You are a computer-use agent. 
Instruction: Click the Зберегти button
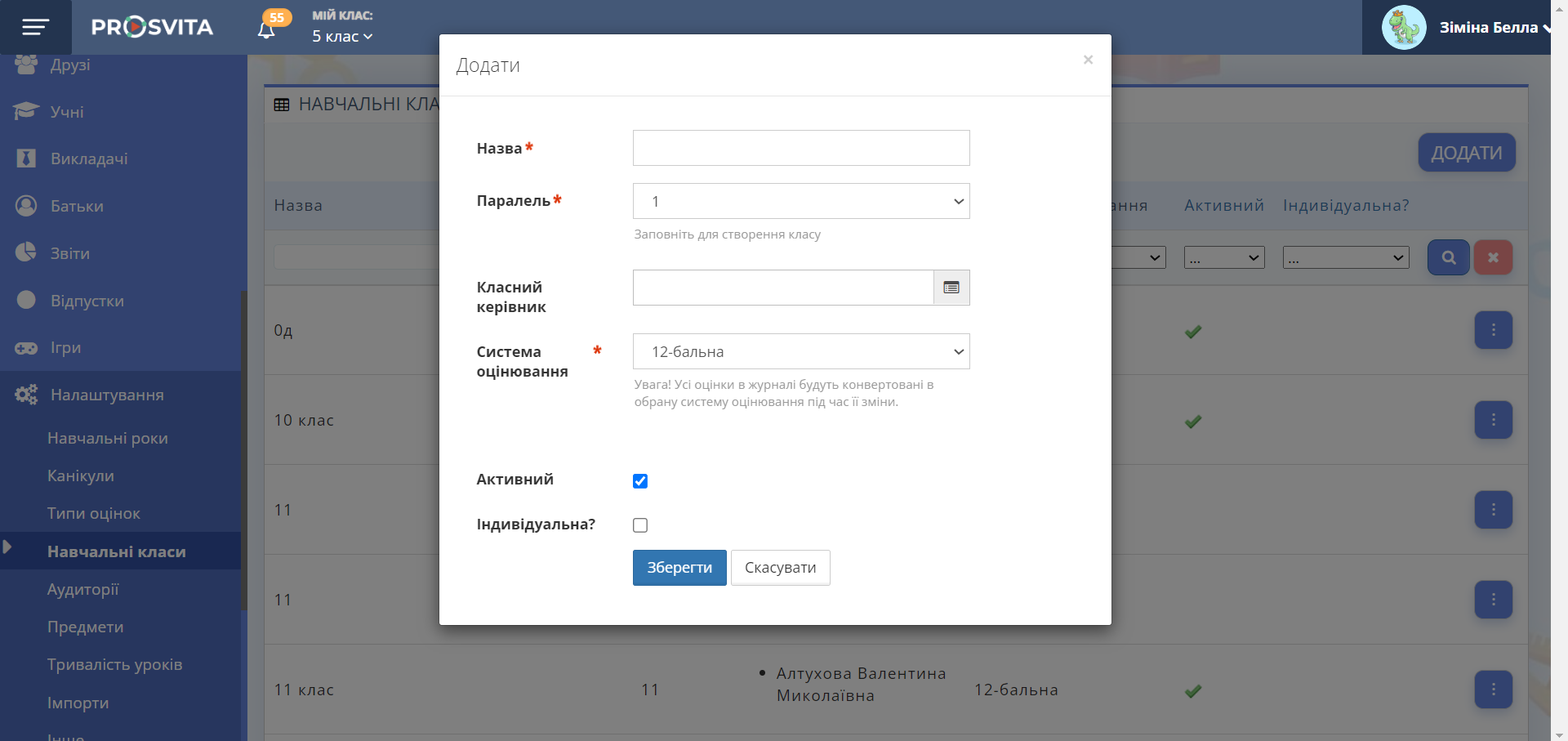pyautogui.click(x=679, y=568)
